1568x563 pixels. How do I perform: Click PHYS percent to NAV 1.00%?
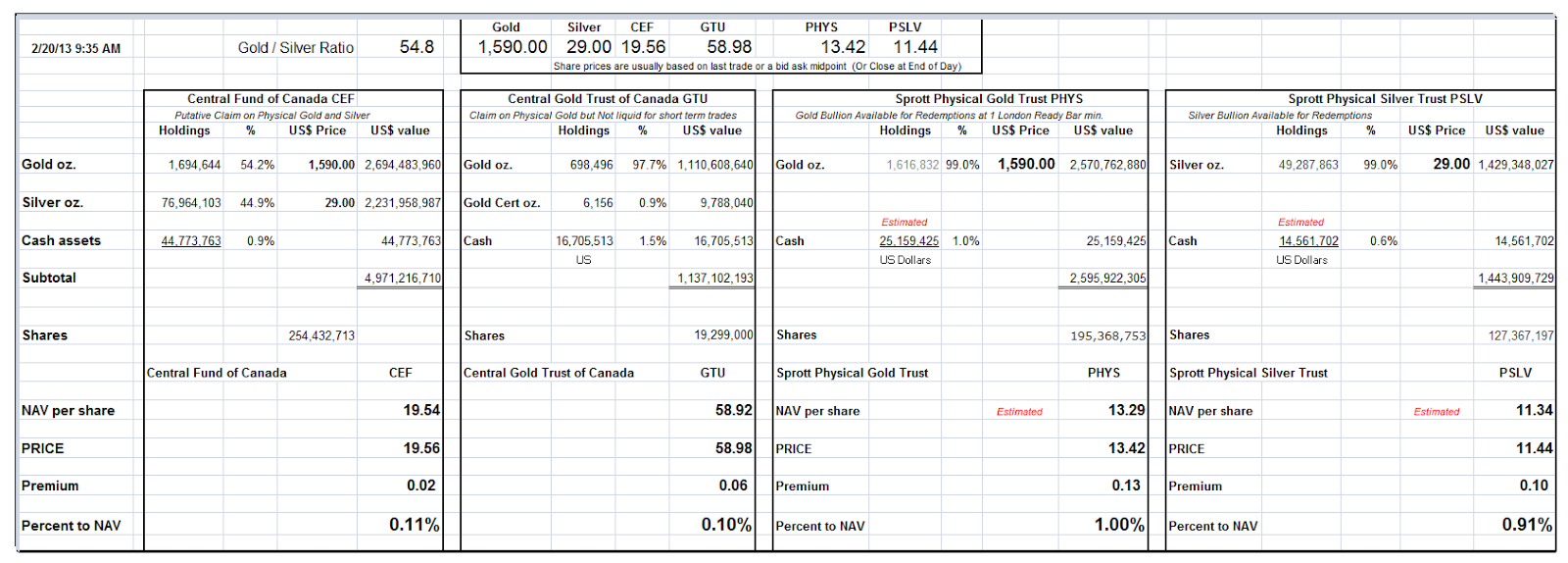click(x=1119, y=525)
